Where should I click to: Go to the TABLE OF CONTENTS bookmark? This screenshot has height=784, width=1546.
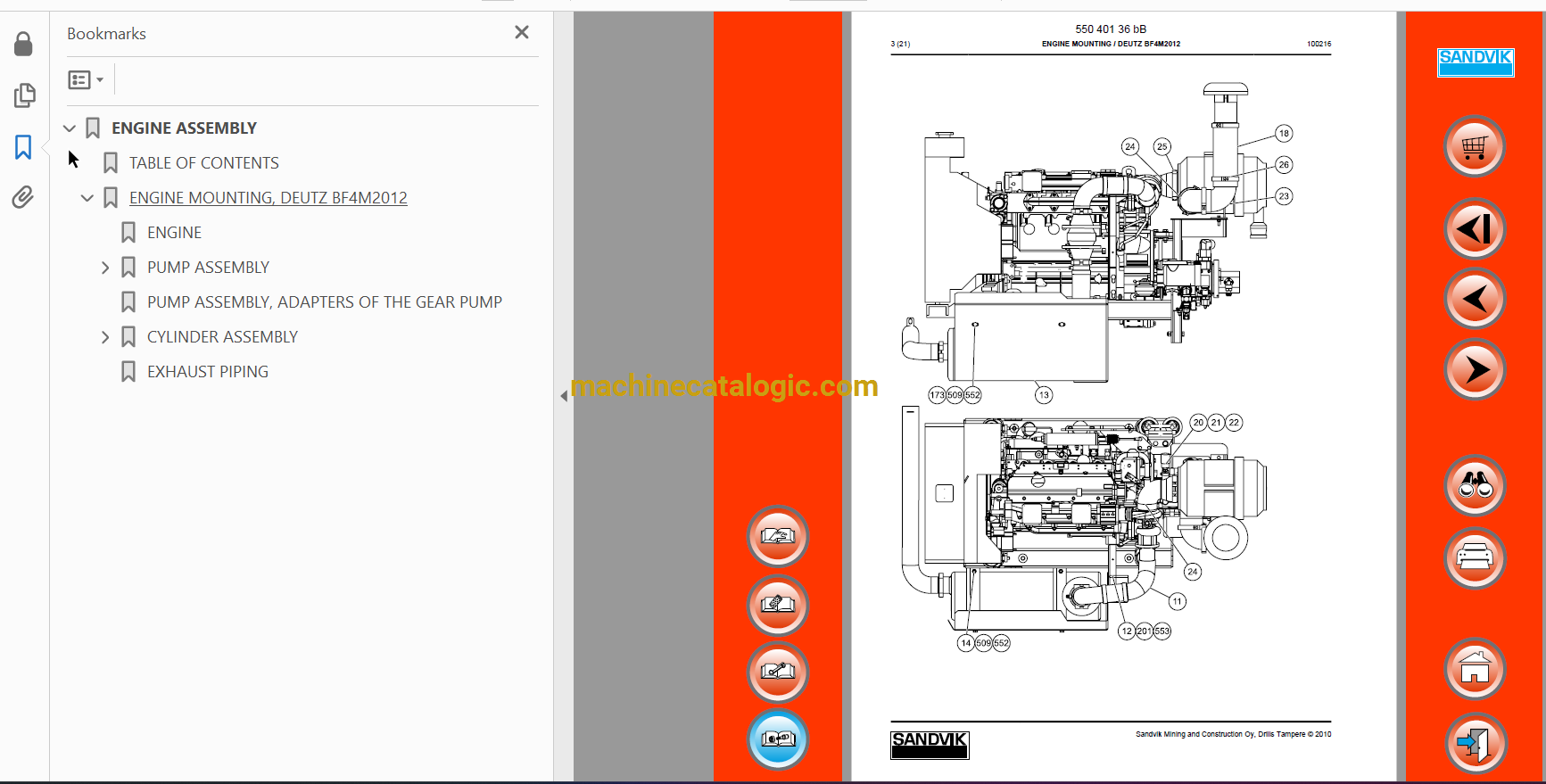click(203, 163)
